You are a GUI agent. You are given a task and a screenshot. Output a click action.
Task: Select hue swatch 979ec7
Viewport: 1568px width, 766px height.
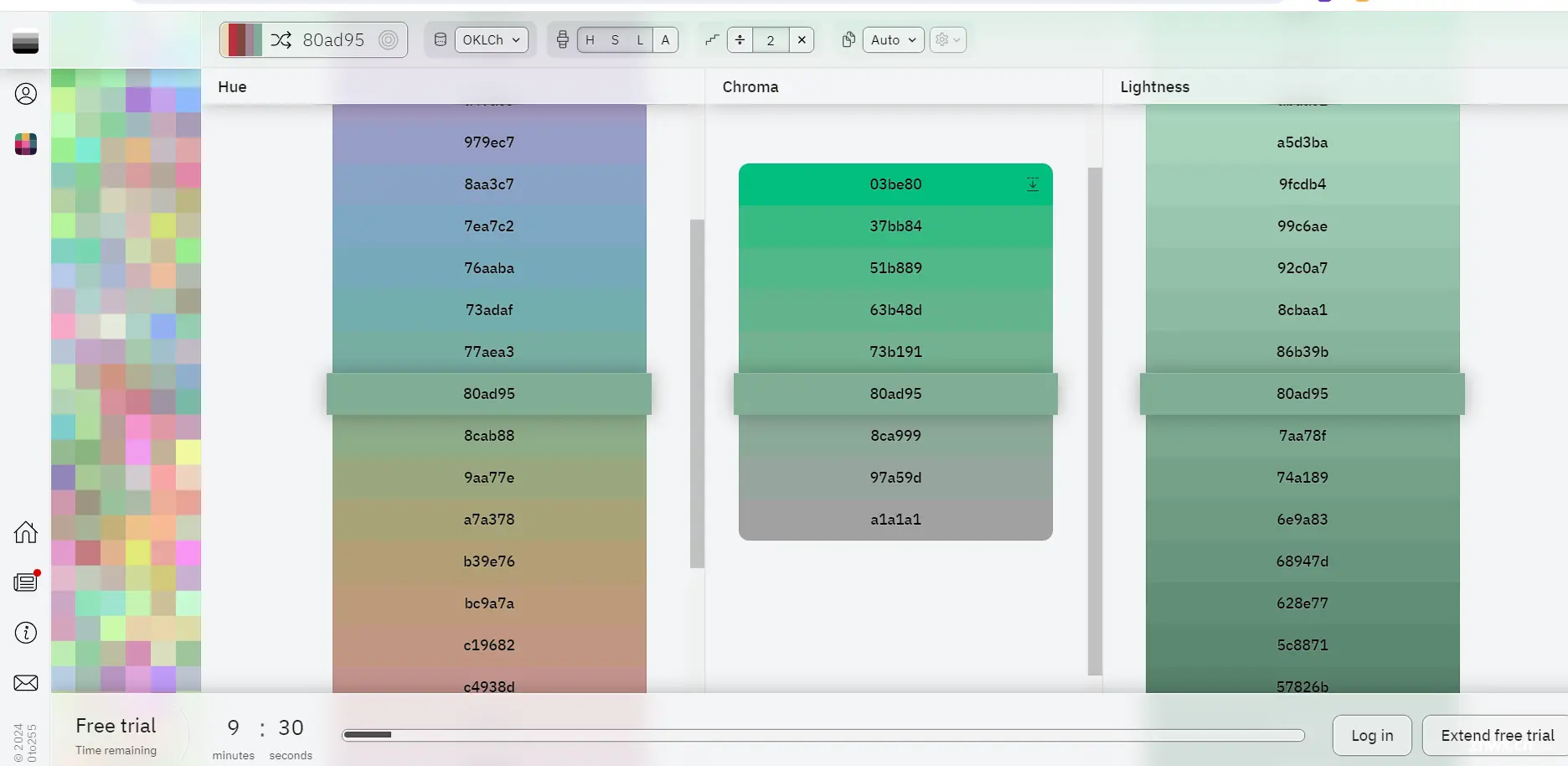pos(489,142)
